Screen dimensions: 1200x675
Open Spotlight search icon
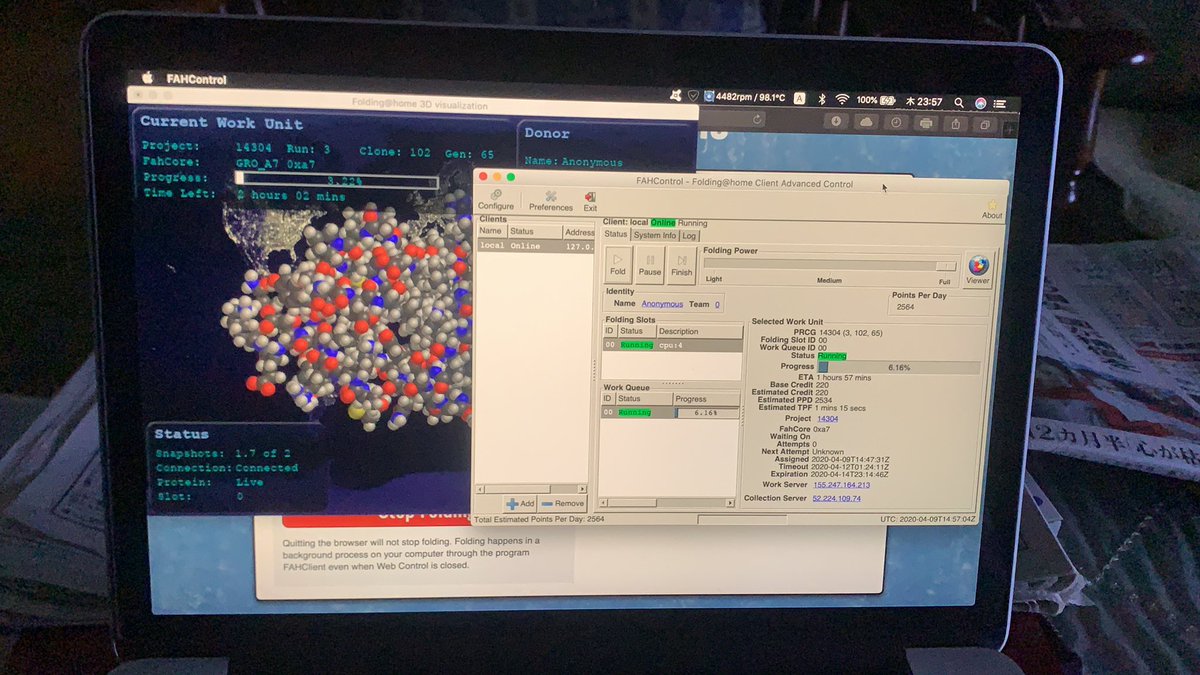(x=959, y=102)
